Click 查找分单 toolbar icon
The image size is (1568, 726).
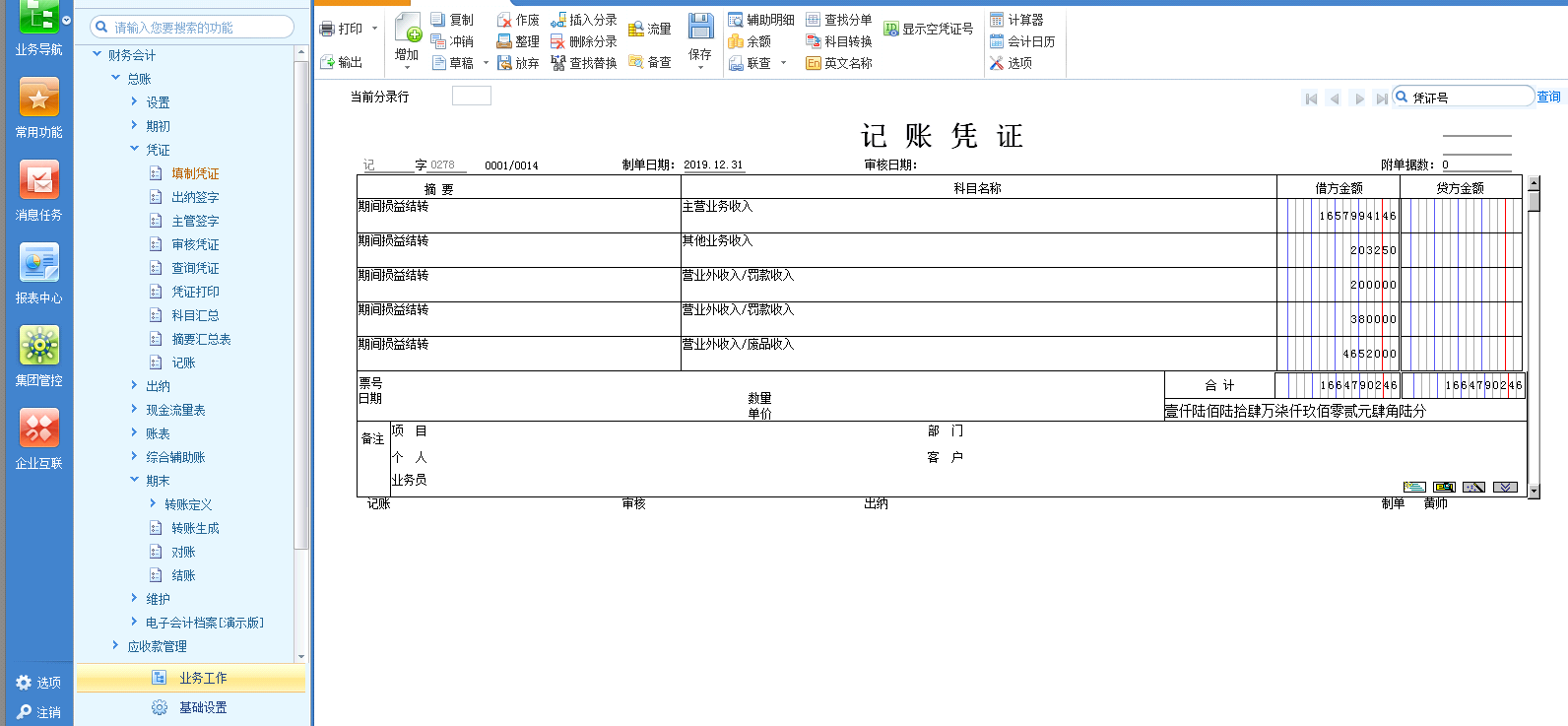814,20
